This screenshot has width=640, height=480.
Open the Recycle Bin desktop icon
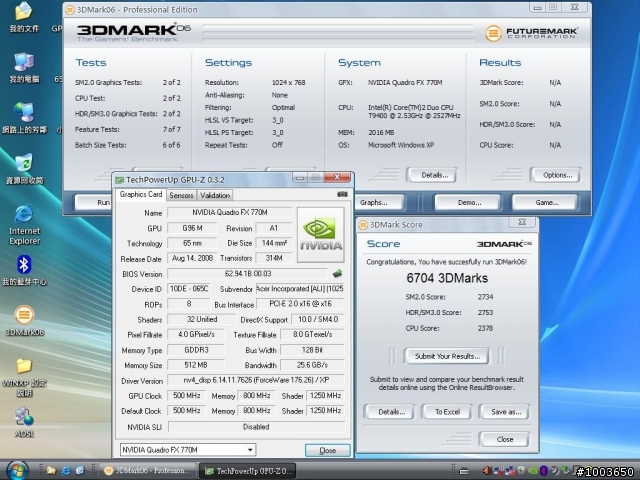coord(24,169)
